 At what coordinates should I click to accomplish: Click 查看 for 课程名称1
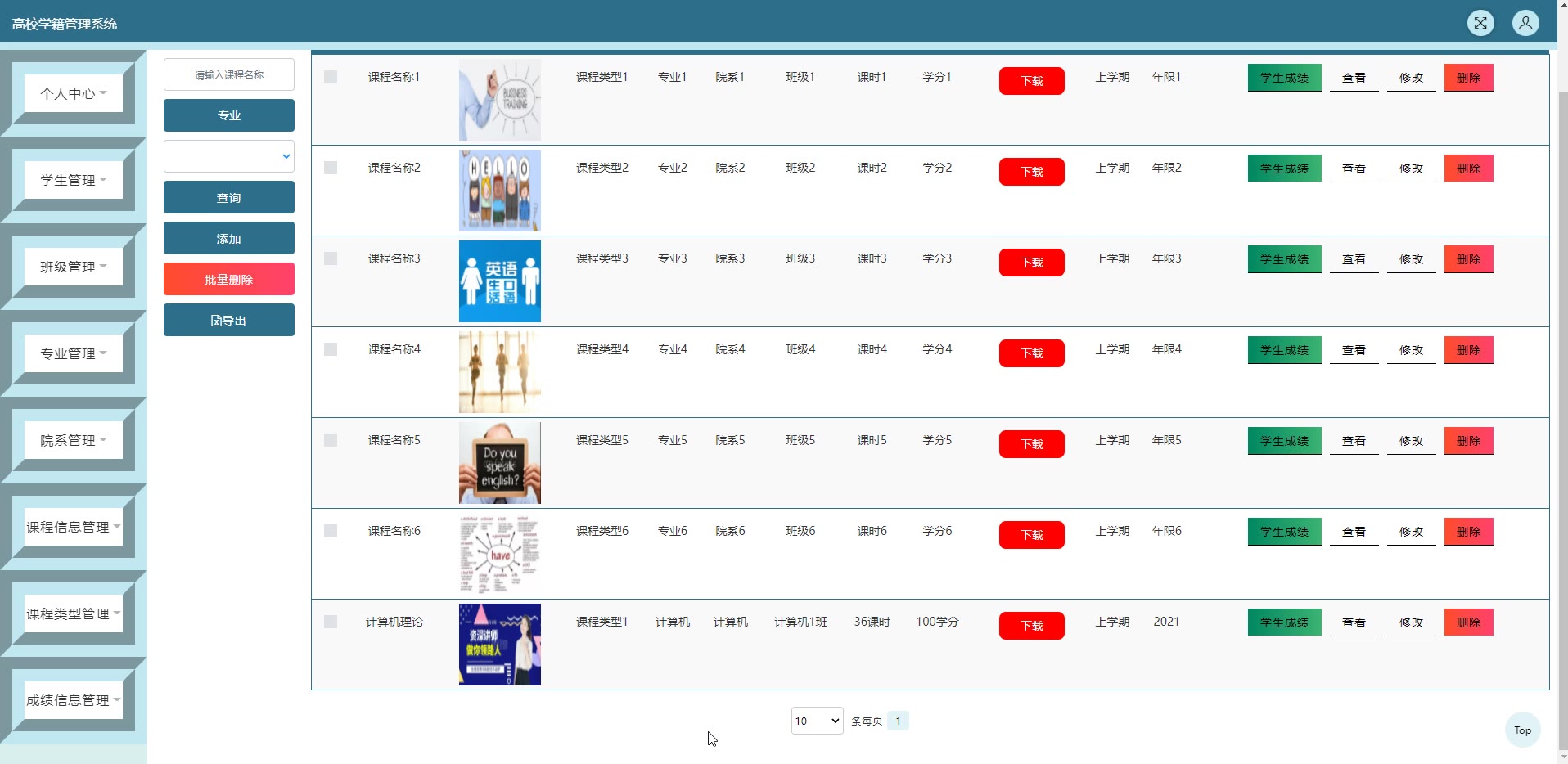click(1354, 78)
